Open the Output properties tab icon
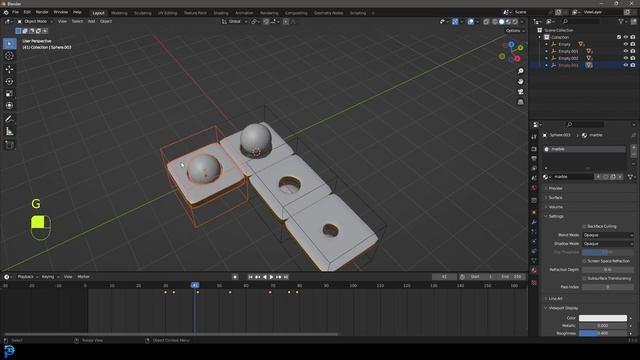The width and height of the screenshot is (640, 360). click(534, 159)
